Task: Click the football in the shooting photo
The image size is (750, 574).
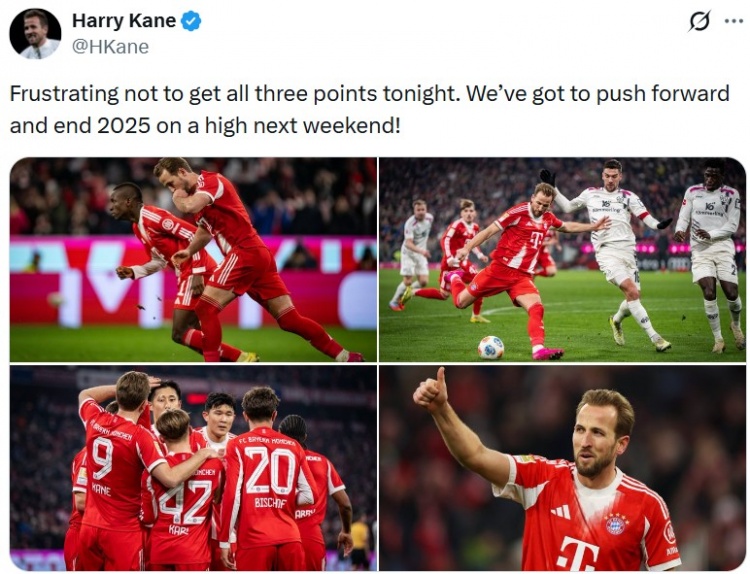Action: click(x=491, y=348)
